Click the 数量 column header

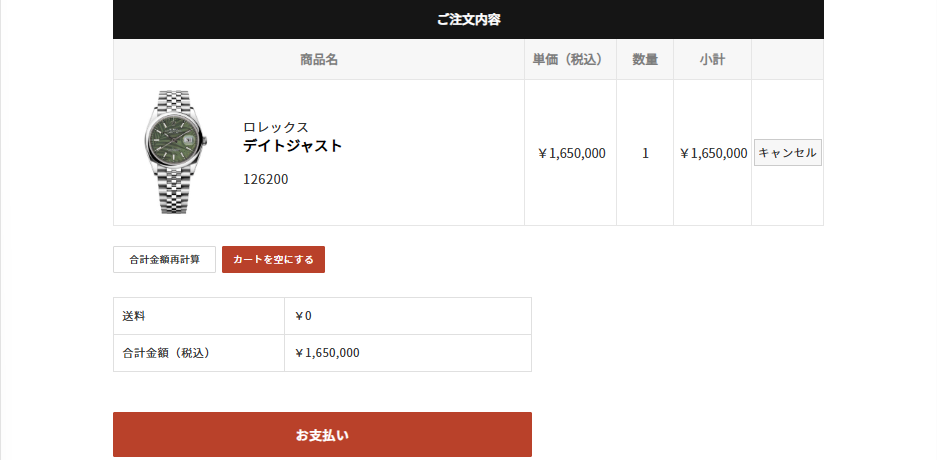645,60
